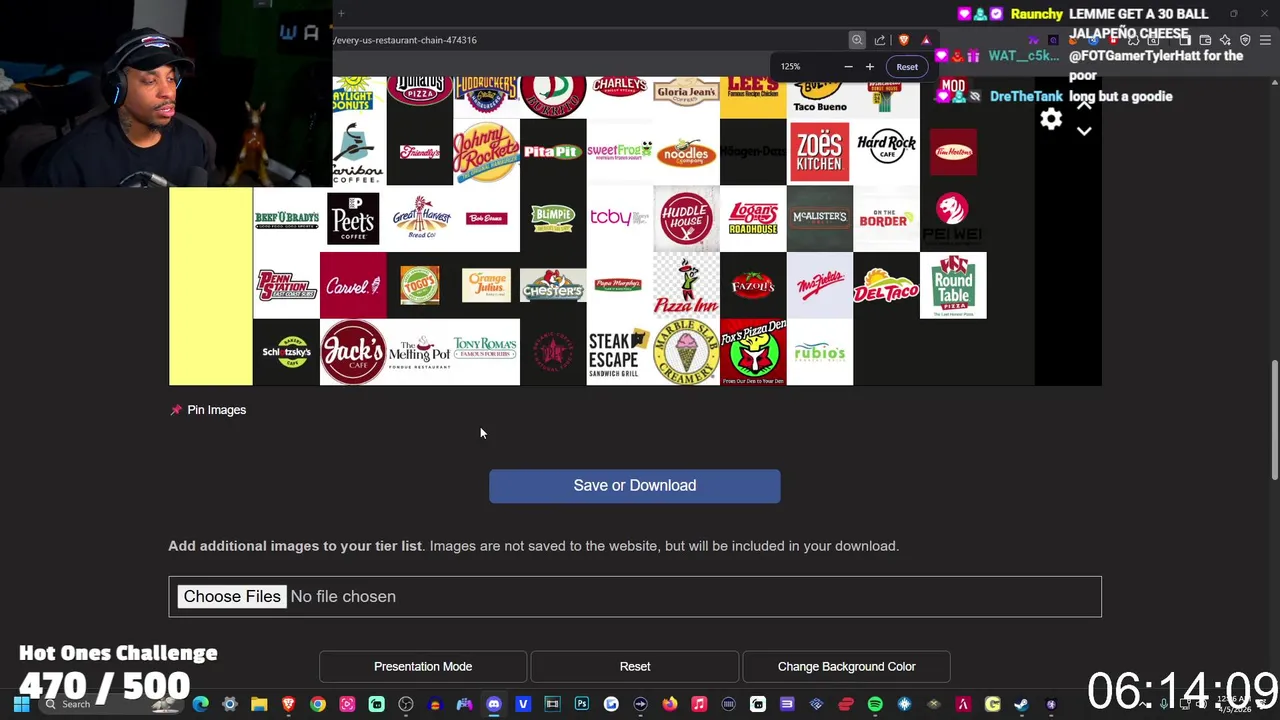
Task: Click the page vertical scrollbar thumb
Action: click(1274, 420)
